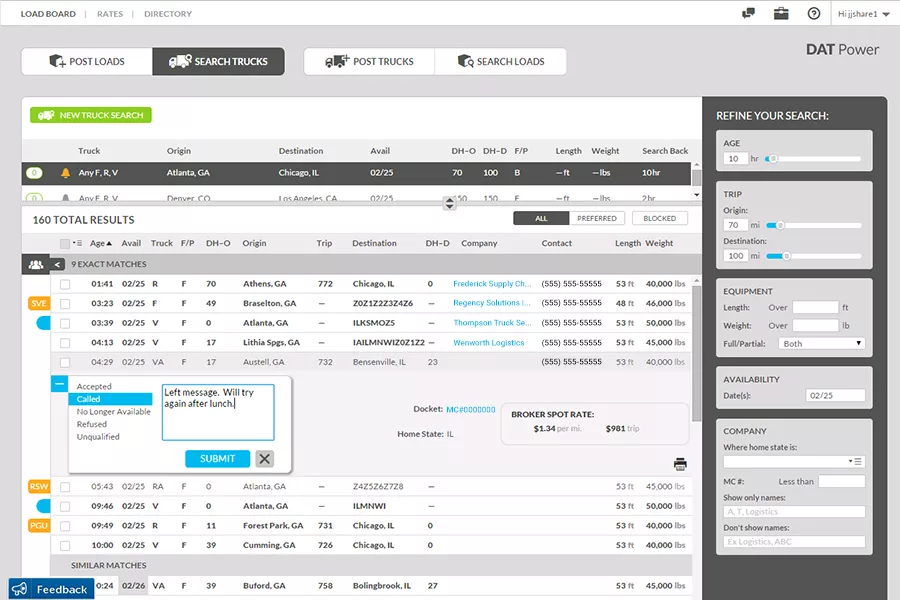Select checkbox for Lithia Spgs, GA row

[65, 343]
